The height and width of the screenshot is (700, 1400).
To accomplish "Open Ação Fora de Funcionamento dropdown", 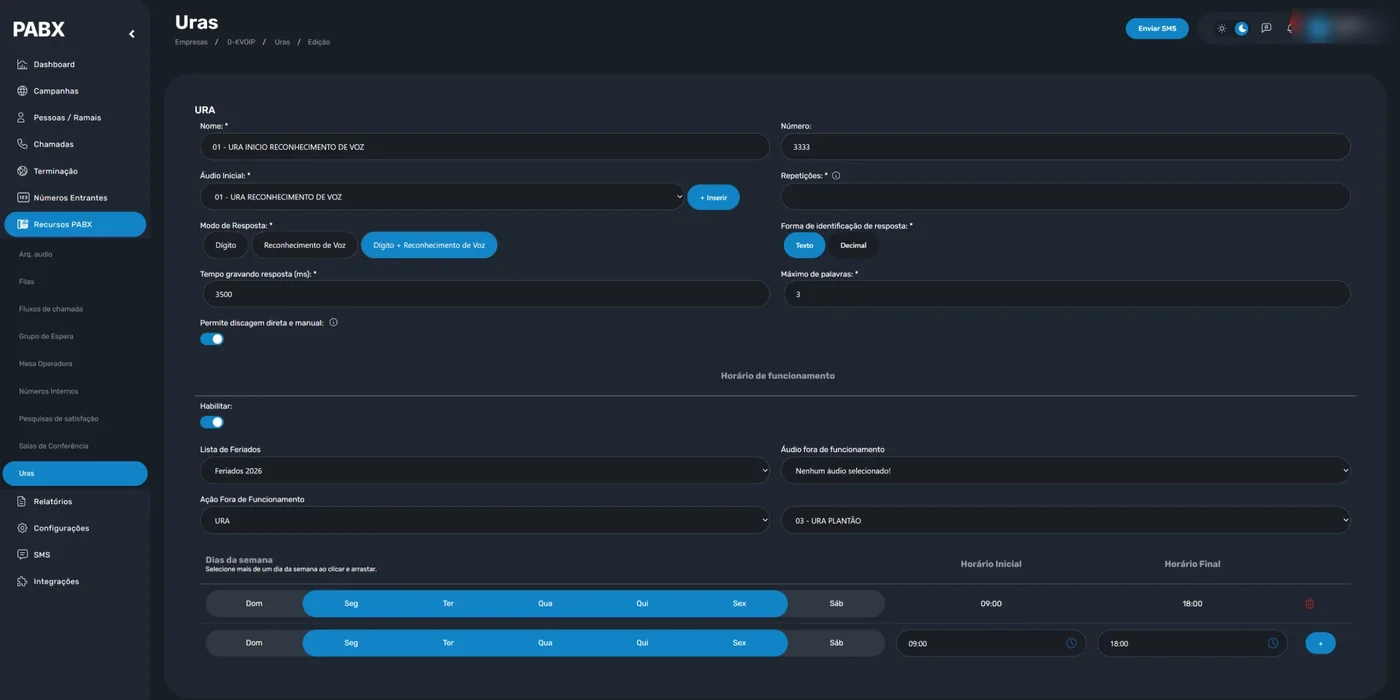I will click(485, 520).
